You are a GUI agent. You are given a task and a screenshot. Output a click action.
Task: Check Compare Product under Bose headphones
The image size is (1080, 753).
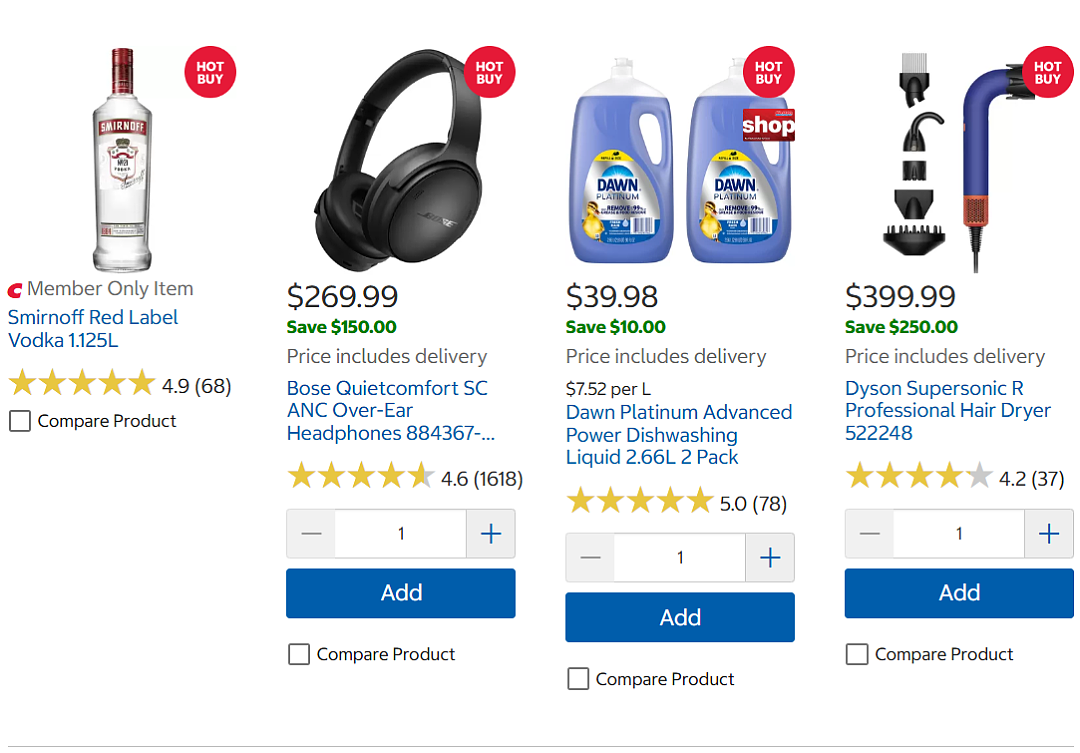(299, 654)
